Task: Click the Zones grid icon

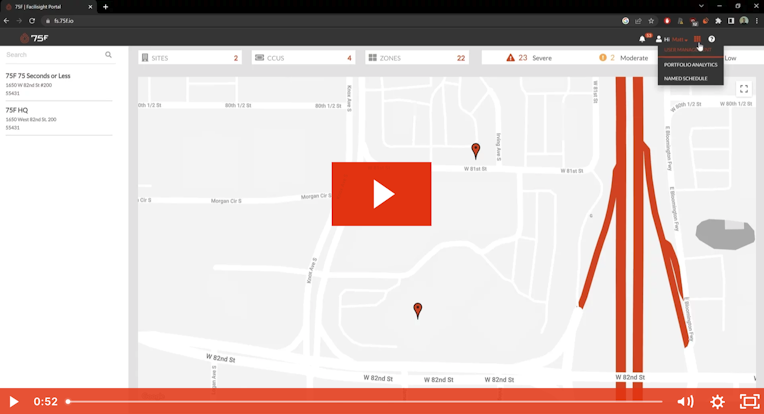Action: (x=373, y=57)
